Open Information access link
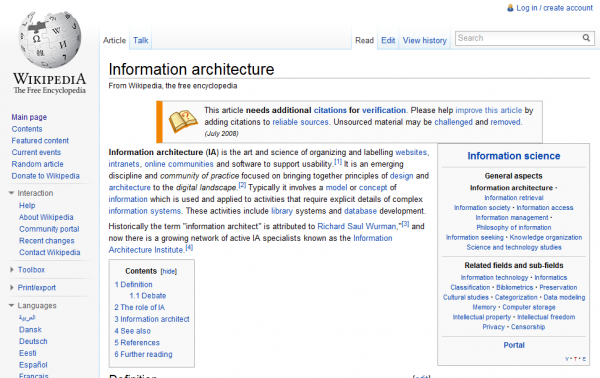The width and height of the screenshot is (600, 378). 545,208
